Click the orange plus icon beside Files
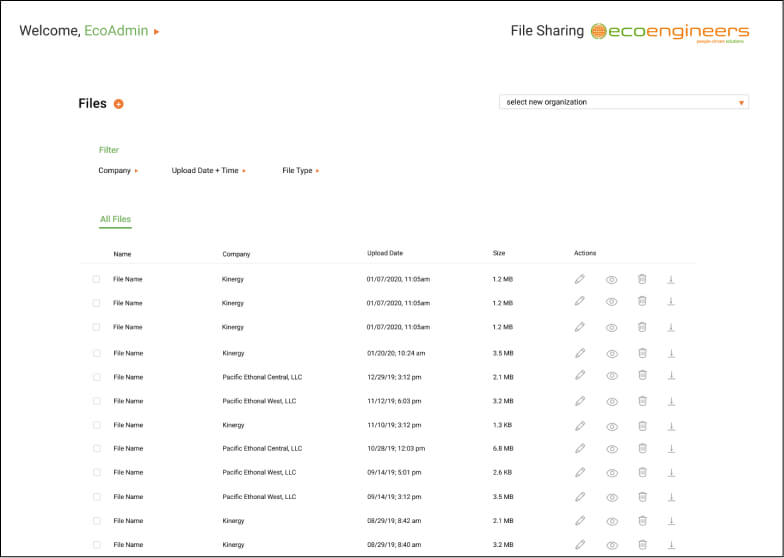This screenshot has height=558, width=784. point(118,104)
